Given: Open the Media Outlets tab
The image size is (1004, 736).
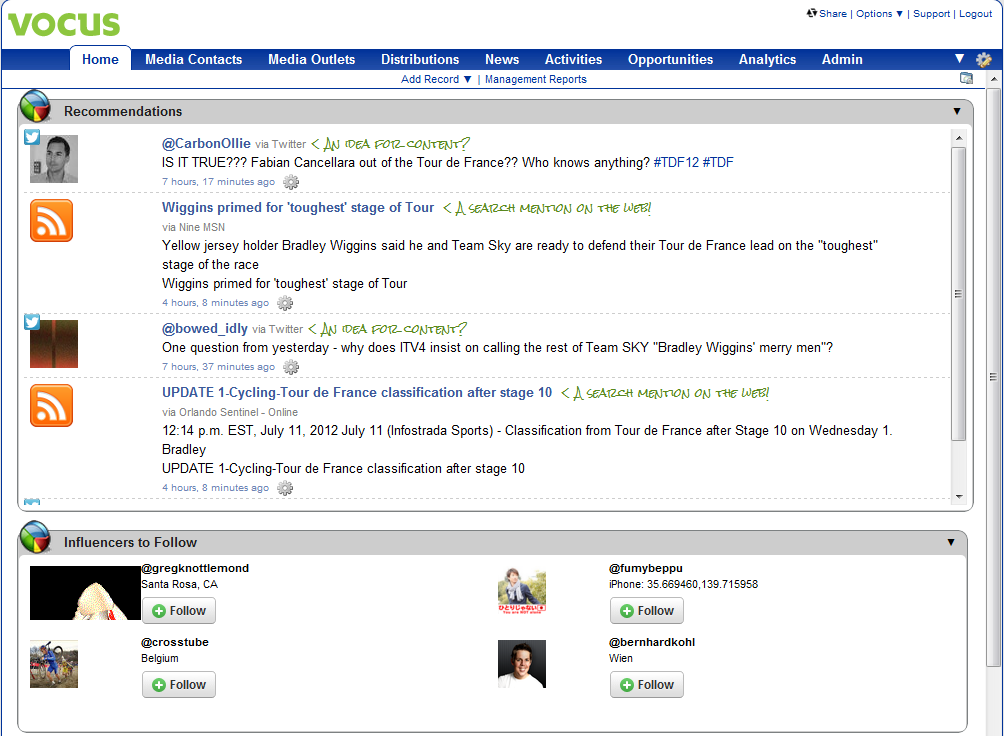Looking at the screenshot, I should (311, 60).
